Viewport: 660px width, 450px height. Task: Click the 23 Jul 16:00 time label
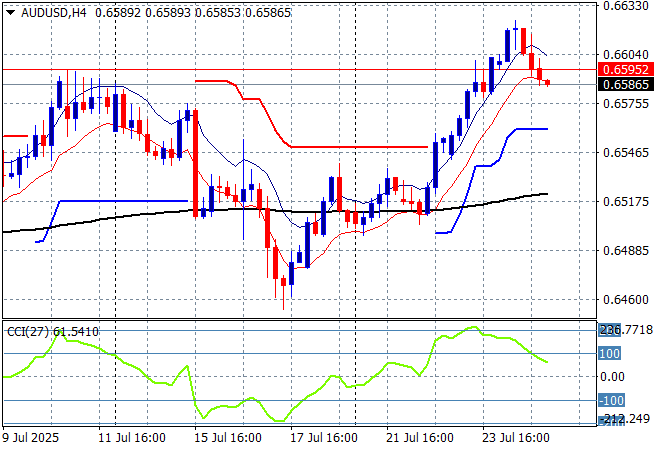click(x=516, y=438)
